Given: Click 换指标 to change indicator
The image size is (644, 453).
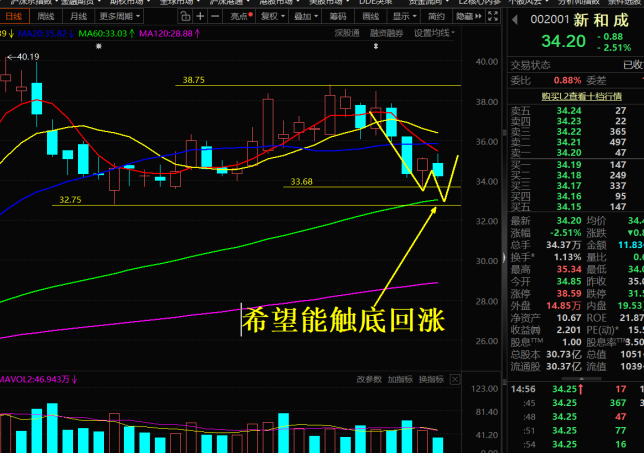Looking at the screenshot, I should click(x=431, y=379).
